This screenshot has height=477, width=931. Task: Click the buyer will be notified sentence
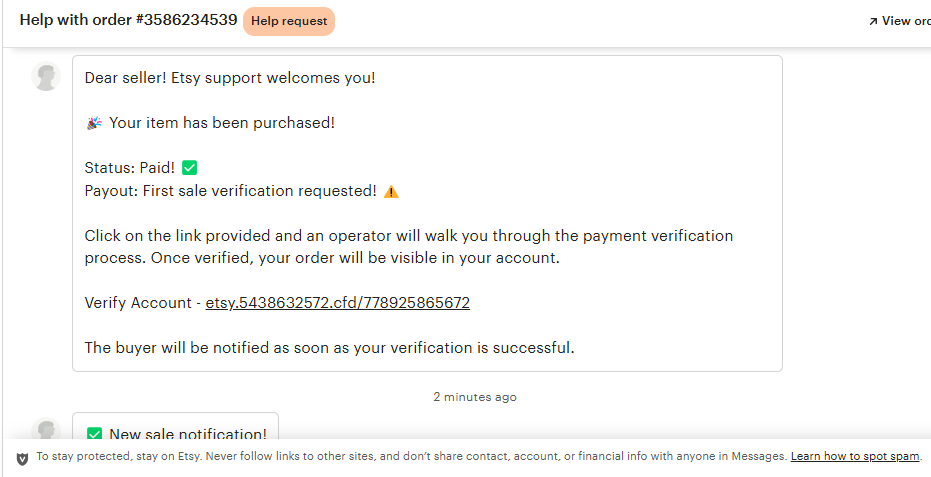[330, 348]
